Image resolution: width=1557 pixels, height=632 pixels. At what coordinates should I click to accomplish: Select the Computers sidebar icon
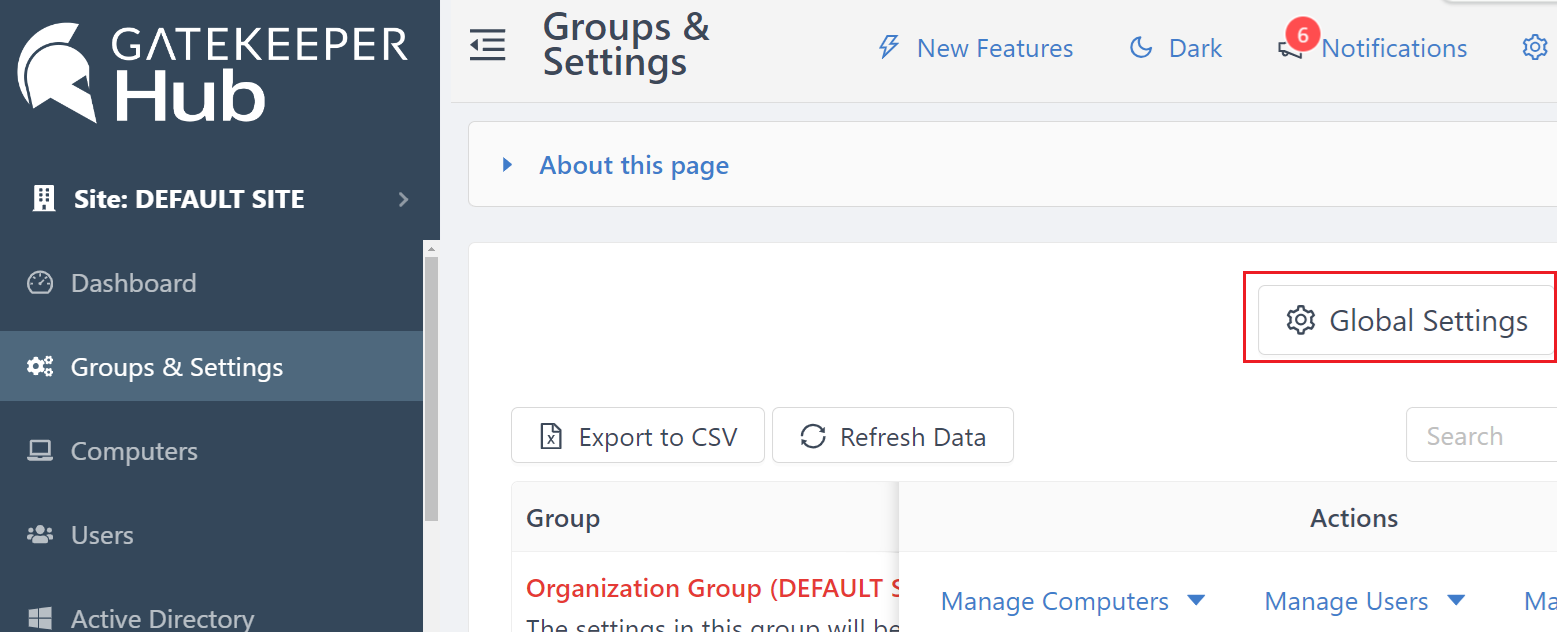tap(40, 450)
